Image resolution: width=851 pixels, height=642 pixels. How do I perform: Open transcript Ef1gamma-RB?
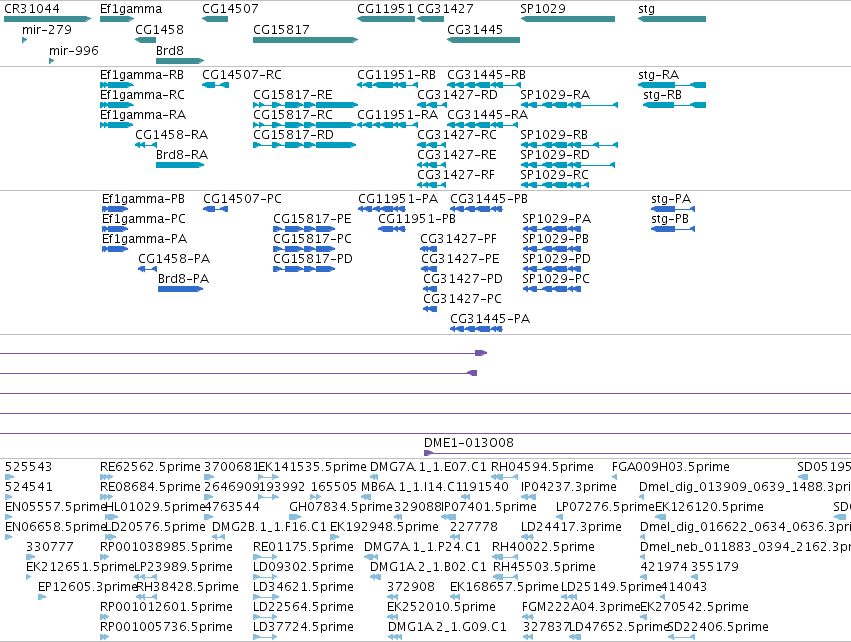[142, 75]
